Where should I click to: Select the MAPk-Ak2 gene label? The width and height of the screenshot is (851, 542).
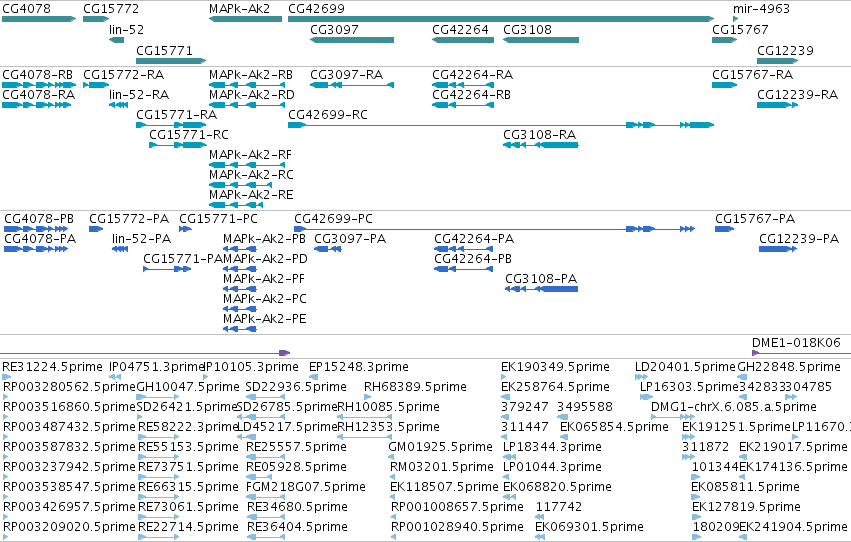click(x=239, y=9)
